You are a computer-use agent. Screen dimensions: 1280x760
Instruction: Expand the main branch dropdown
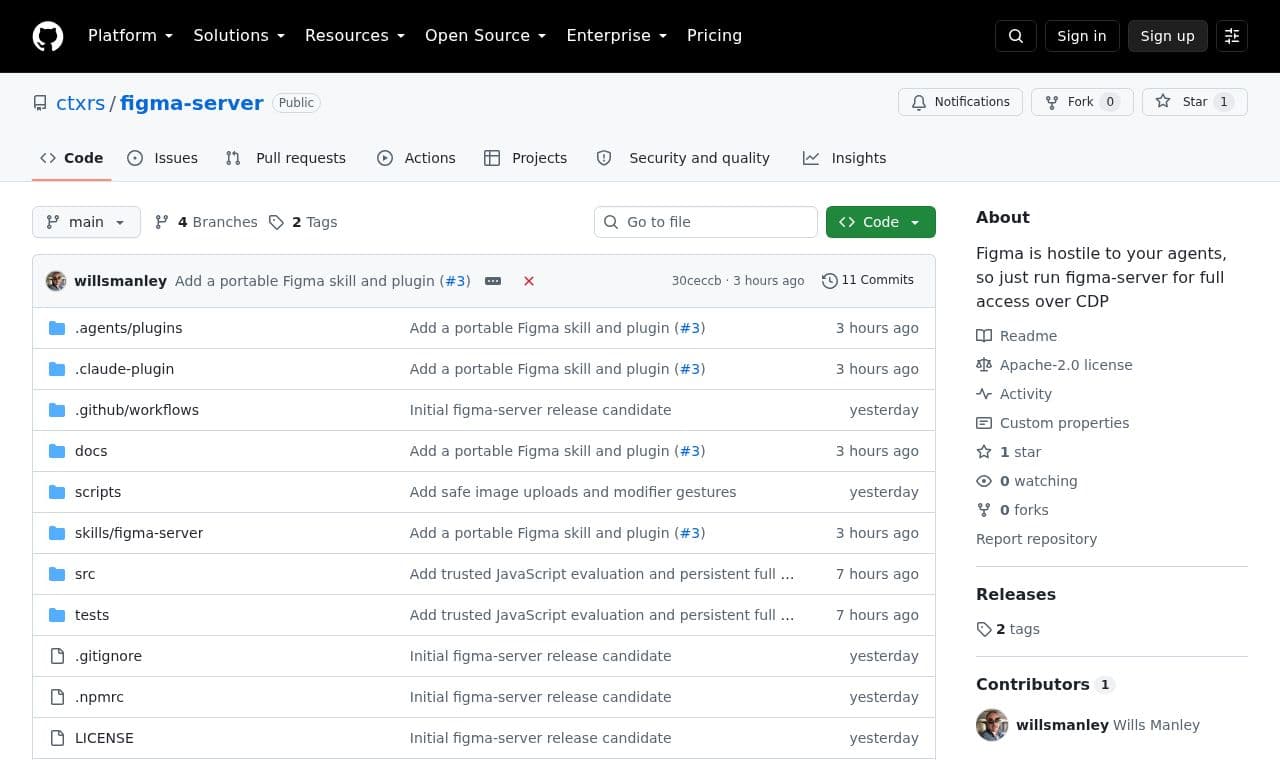[86, 222]
